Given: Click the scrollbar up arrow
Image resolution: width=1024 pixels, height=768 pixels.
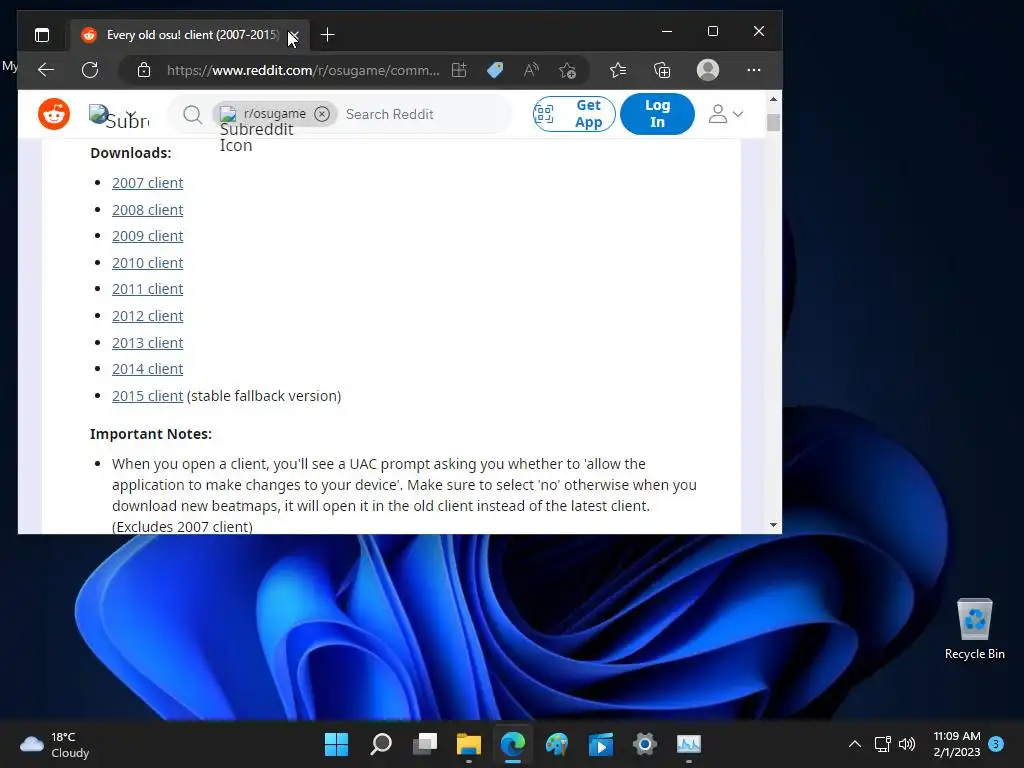Looking at the screenshot, I should click(773, 99).
